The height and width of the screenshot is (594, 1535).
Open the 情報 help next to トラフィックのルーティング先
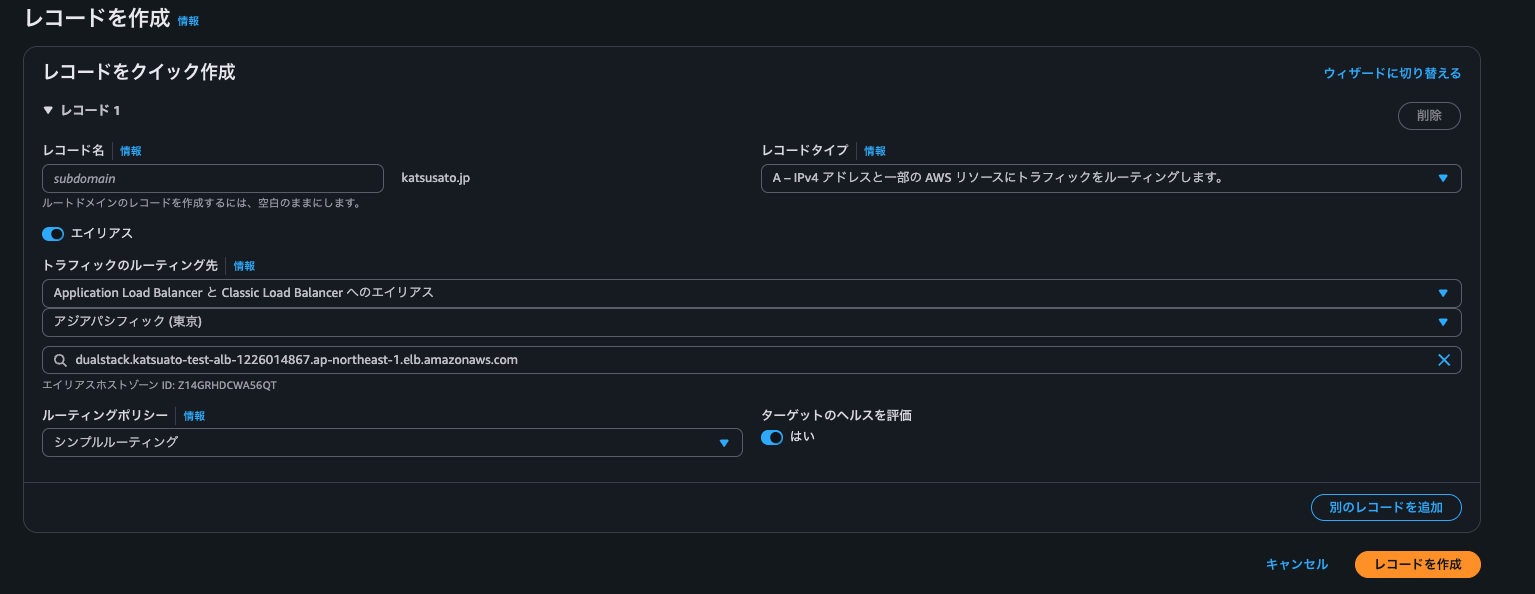(243, 266)
